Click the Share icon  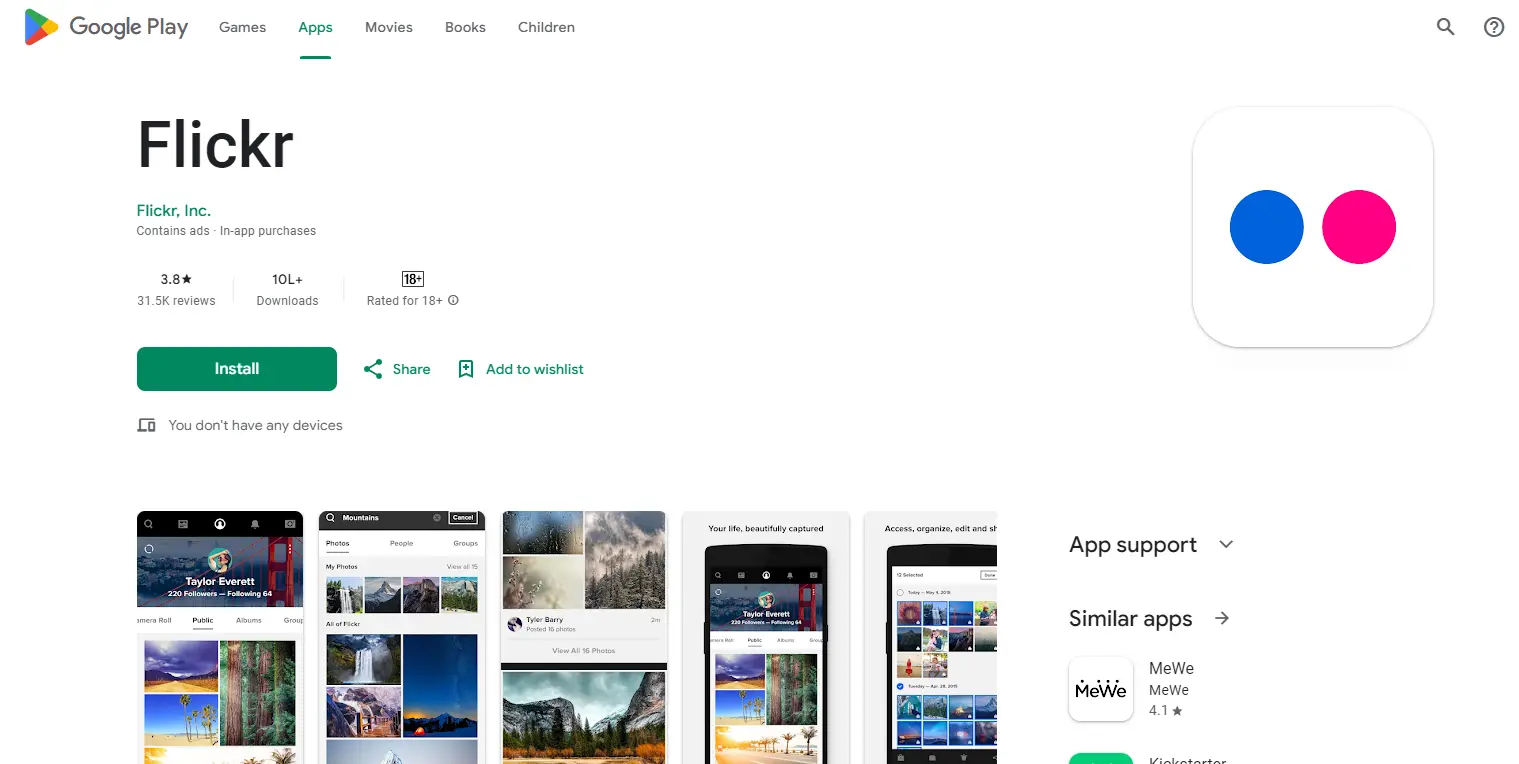pos(373,369)
